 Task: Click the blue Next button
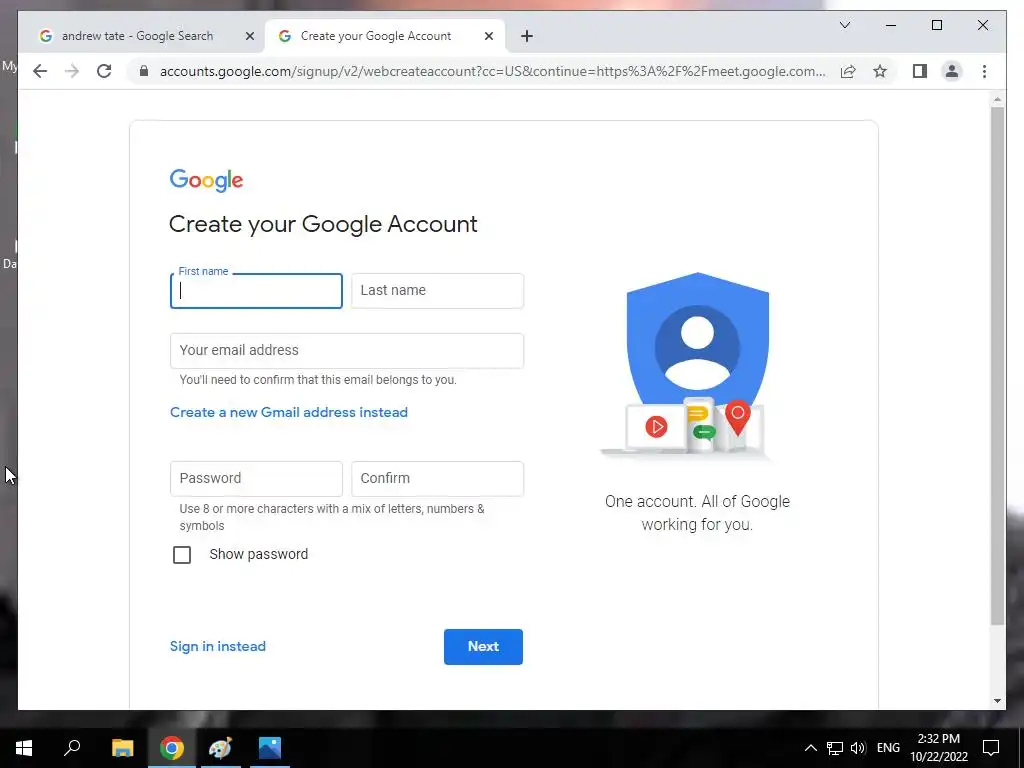pos(483,647)
